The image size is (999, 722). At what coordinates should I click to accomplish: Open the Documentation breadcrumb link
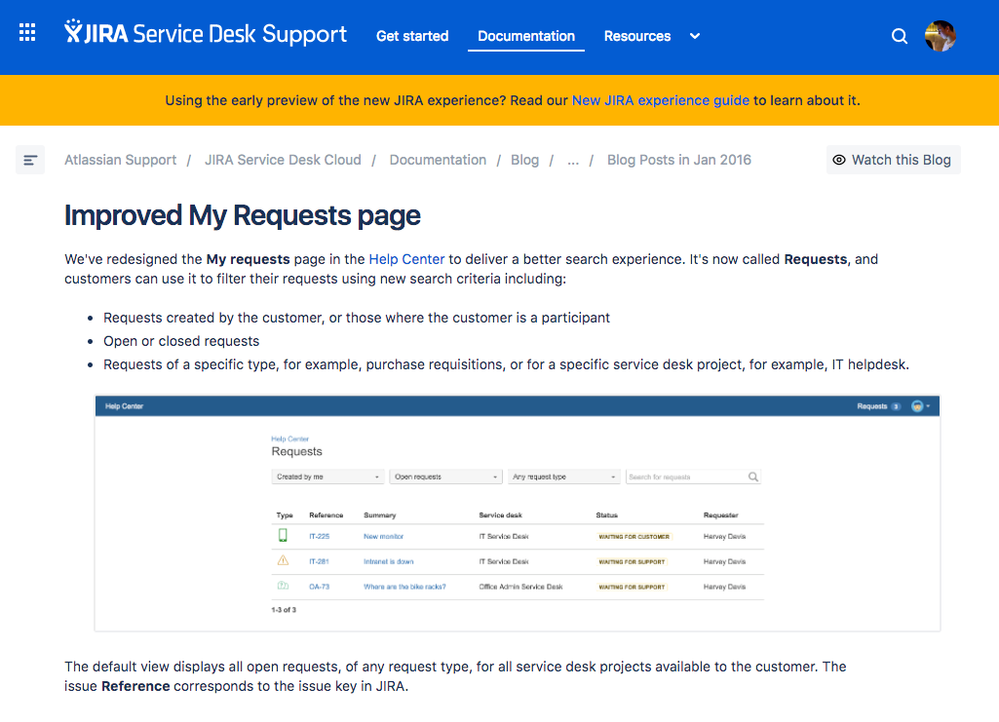coord(438,160)
